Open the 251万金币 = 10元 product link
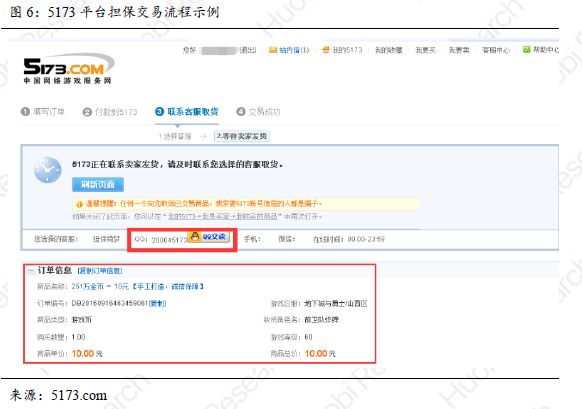 click(x=138, y=287)
